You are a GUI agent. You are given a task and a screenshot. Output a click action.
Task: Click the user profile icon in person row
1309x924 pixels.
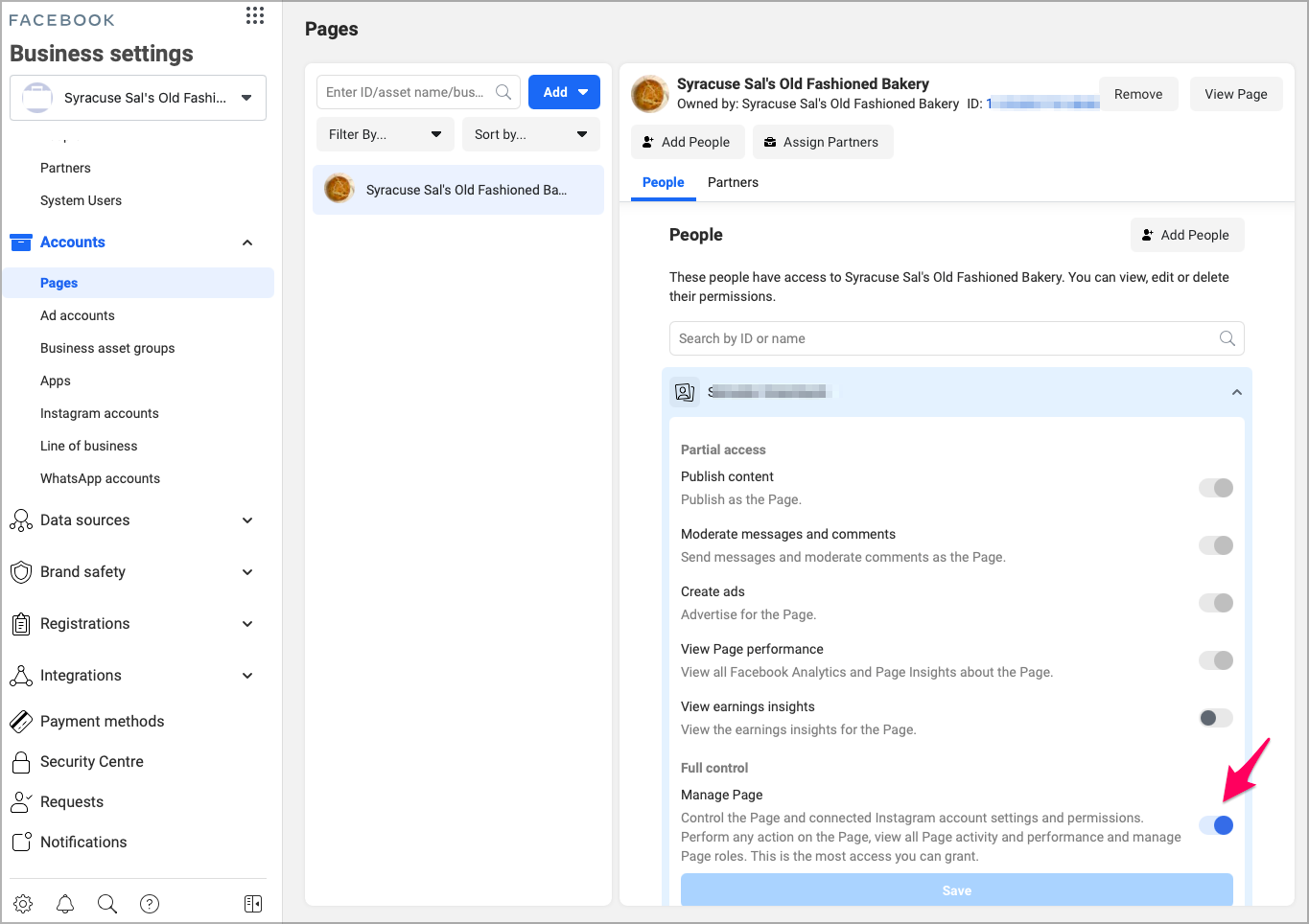pos(685,392)
